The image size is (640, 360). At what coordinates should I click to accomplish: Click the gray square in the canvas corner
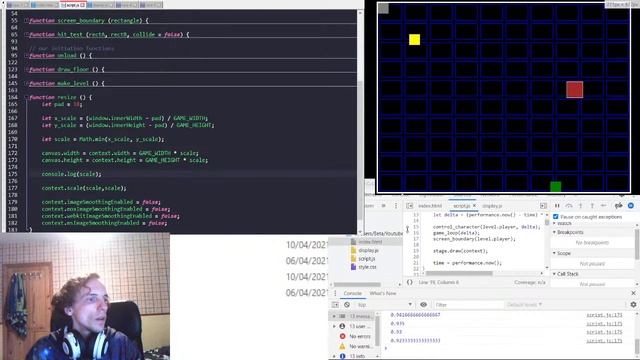point(383,8)
